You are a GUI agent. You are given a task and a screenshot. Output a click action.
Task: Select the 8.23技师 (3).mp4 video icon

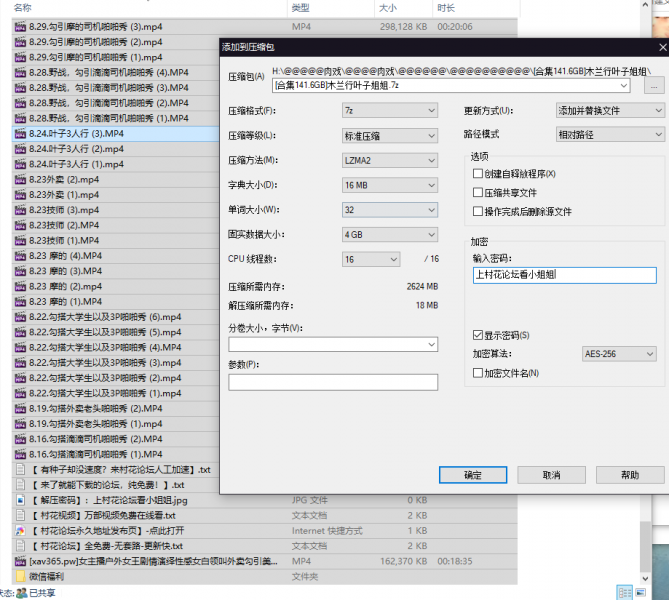coord(21,210)
